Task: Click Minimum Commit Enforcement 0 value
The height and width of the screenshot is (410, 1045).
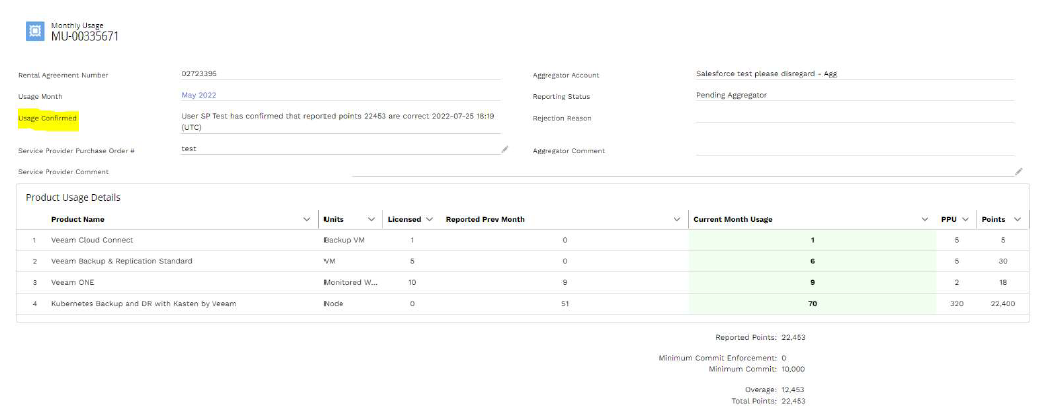Action: (x=784, y=358)
